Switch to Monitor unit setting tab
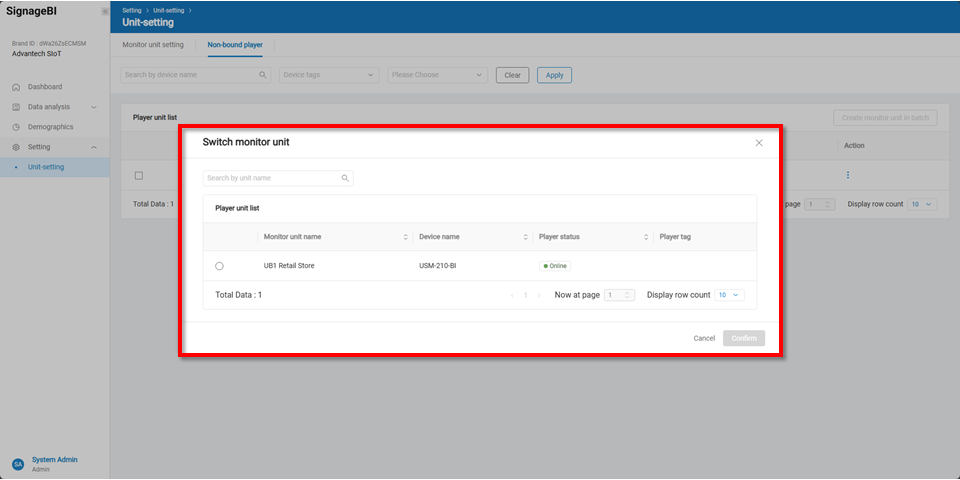This screenshot has width=960, height=480. pos(153,45)
